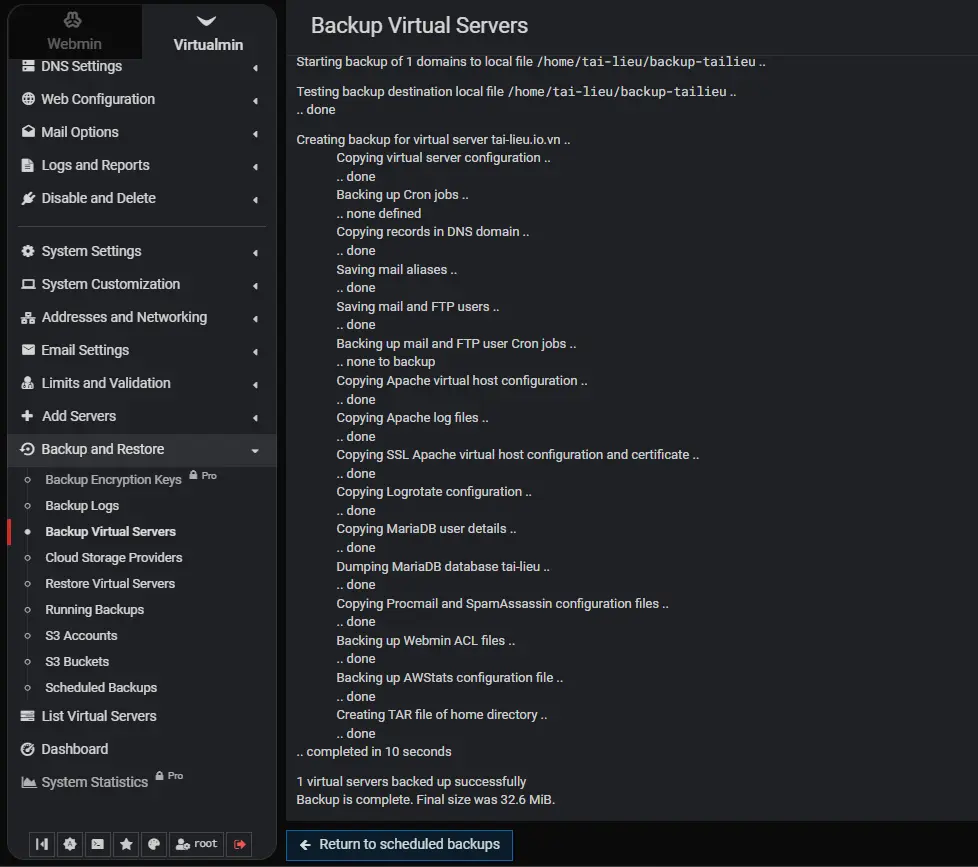This screenshot has width=978, height=867.
Task: Open the Backup Logs link
Action: point(81,505)
